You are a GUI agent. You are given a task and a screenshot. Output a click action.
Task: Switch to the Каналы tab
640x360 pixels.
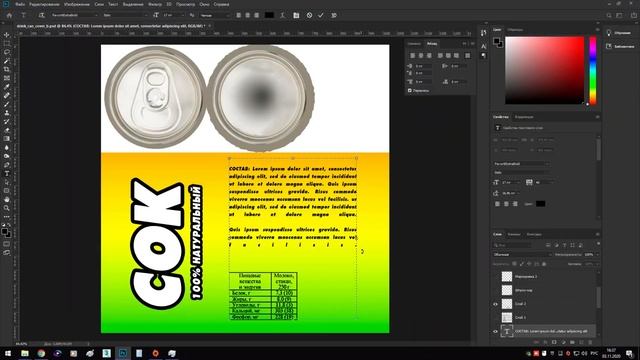[x=514, y=234]
